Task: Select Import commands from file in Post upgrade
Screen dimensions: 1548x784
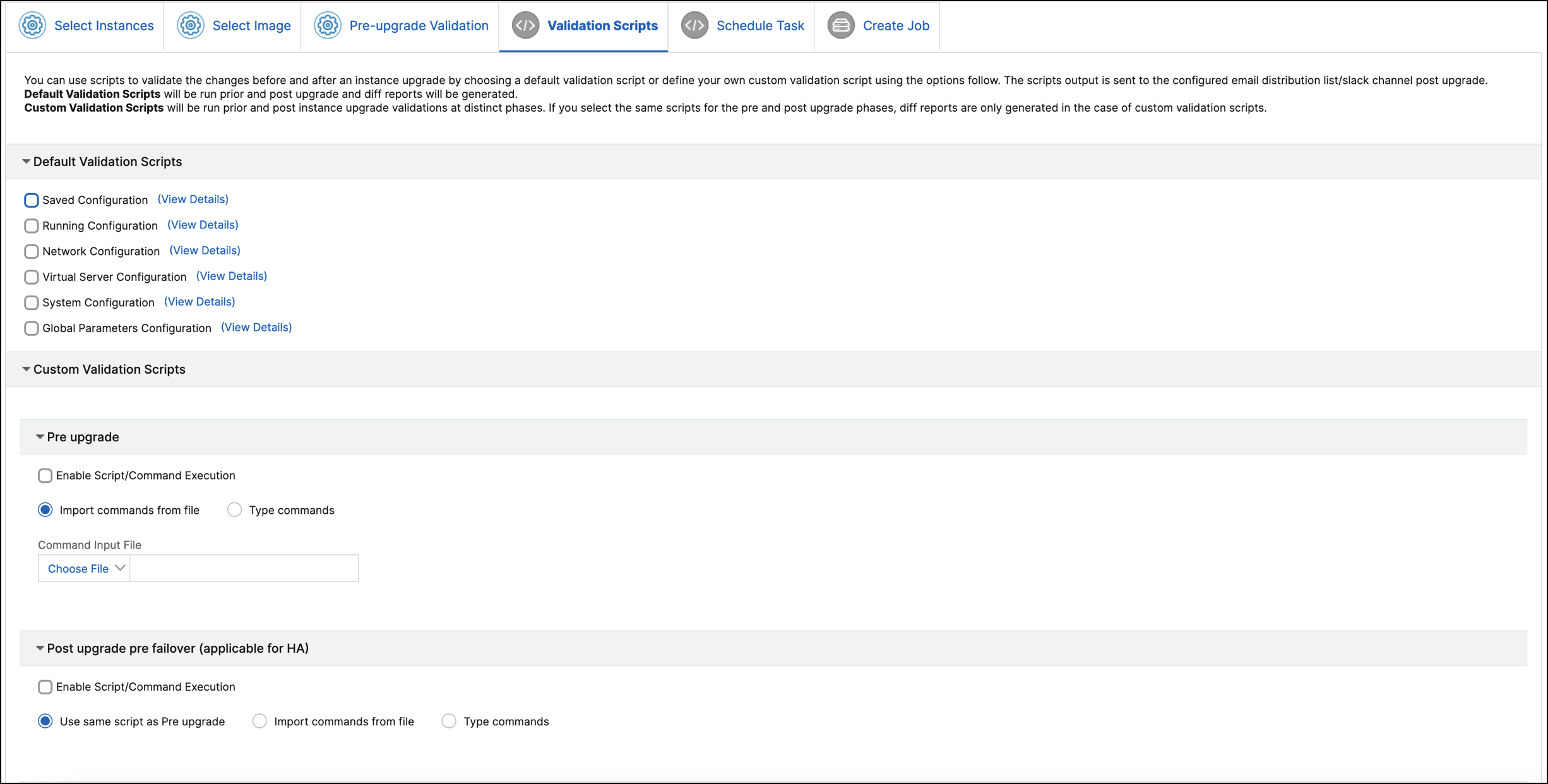Action: [259, 722]
